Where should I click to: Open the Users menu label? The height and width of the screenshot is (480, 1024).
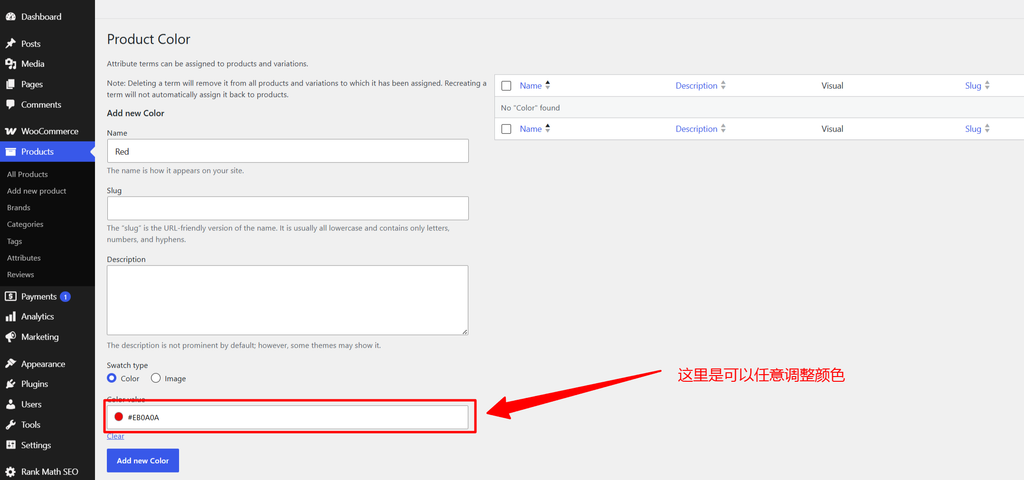point(31,404)
